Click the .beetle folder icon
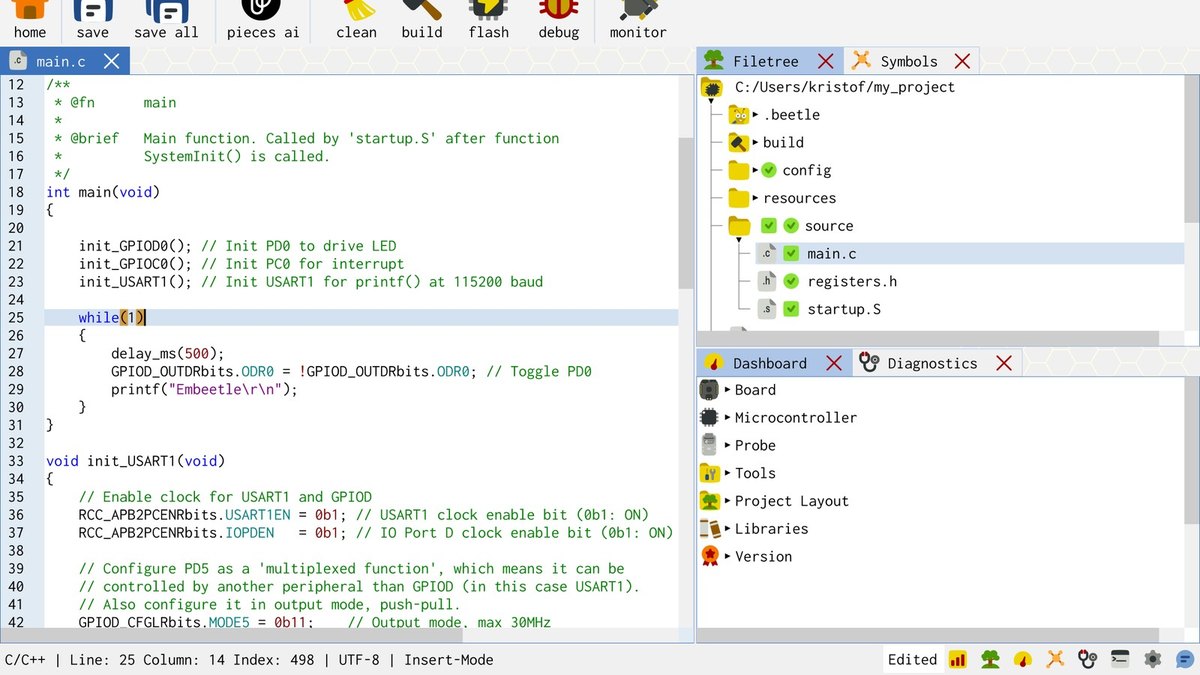The image size is (1200, 675). pos(739,115)
